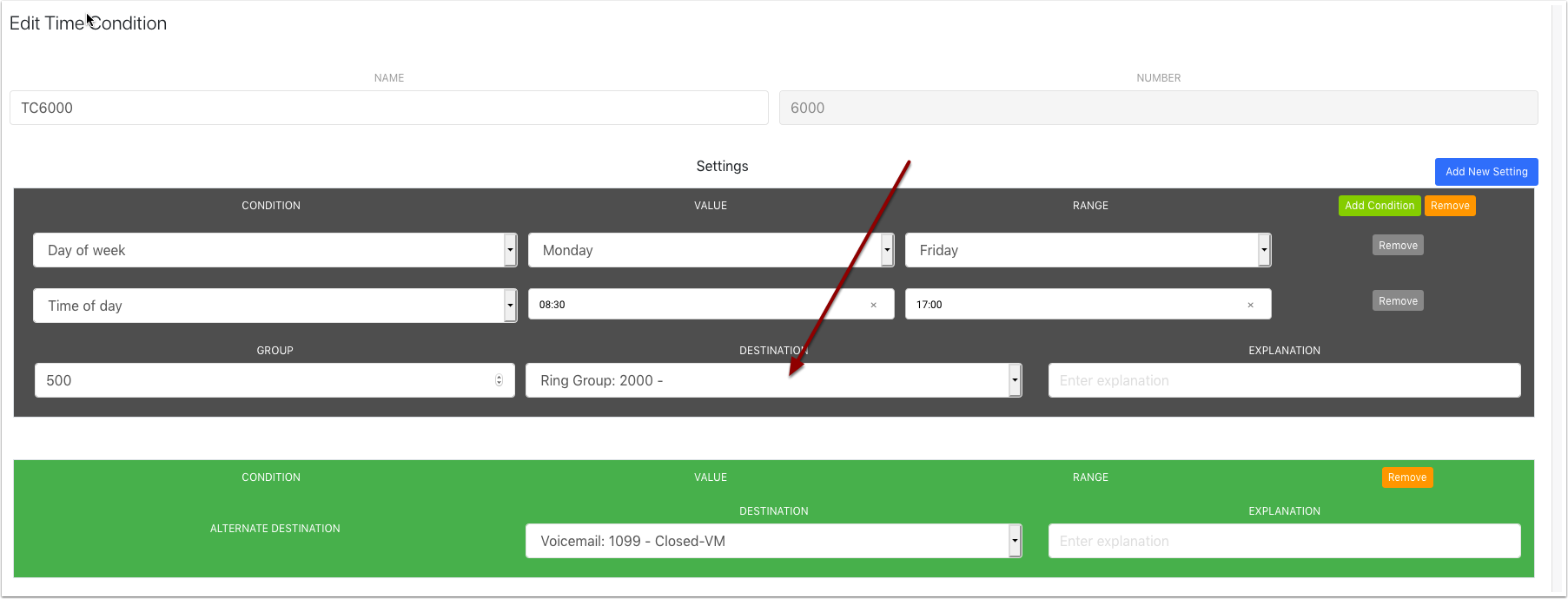Click the 08:30 time value field
This screenshot has width=1568, height=599.
click(695, 305)
